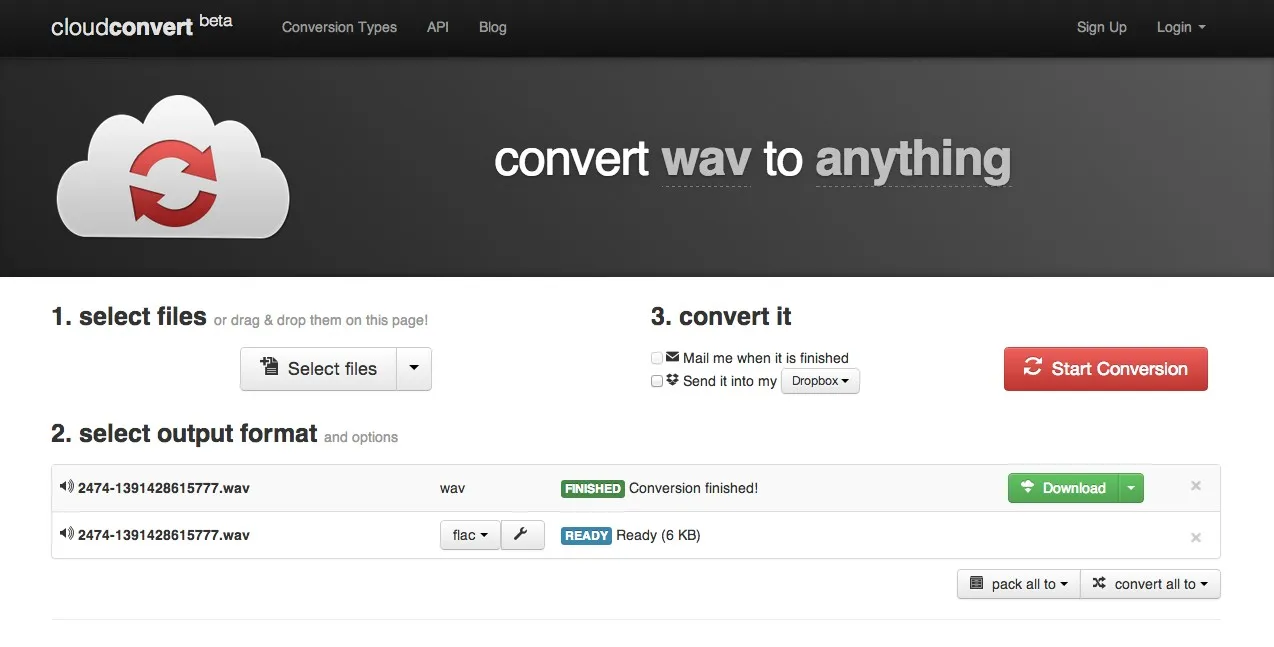
Task: Click the "2. select output format" heading
Action: [184, 434]
